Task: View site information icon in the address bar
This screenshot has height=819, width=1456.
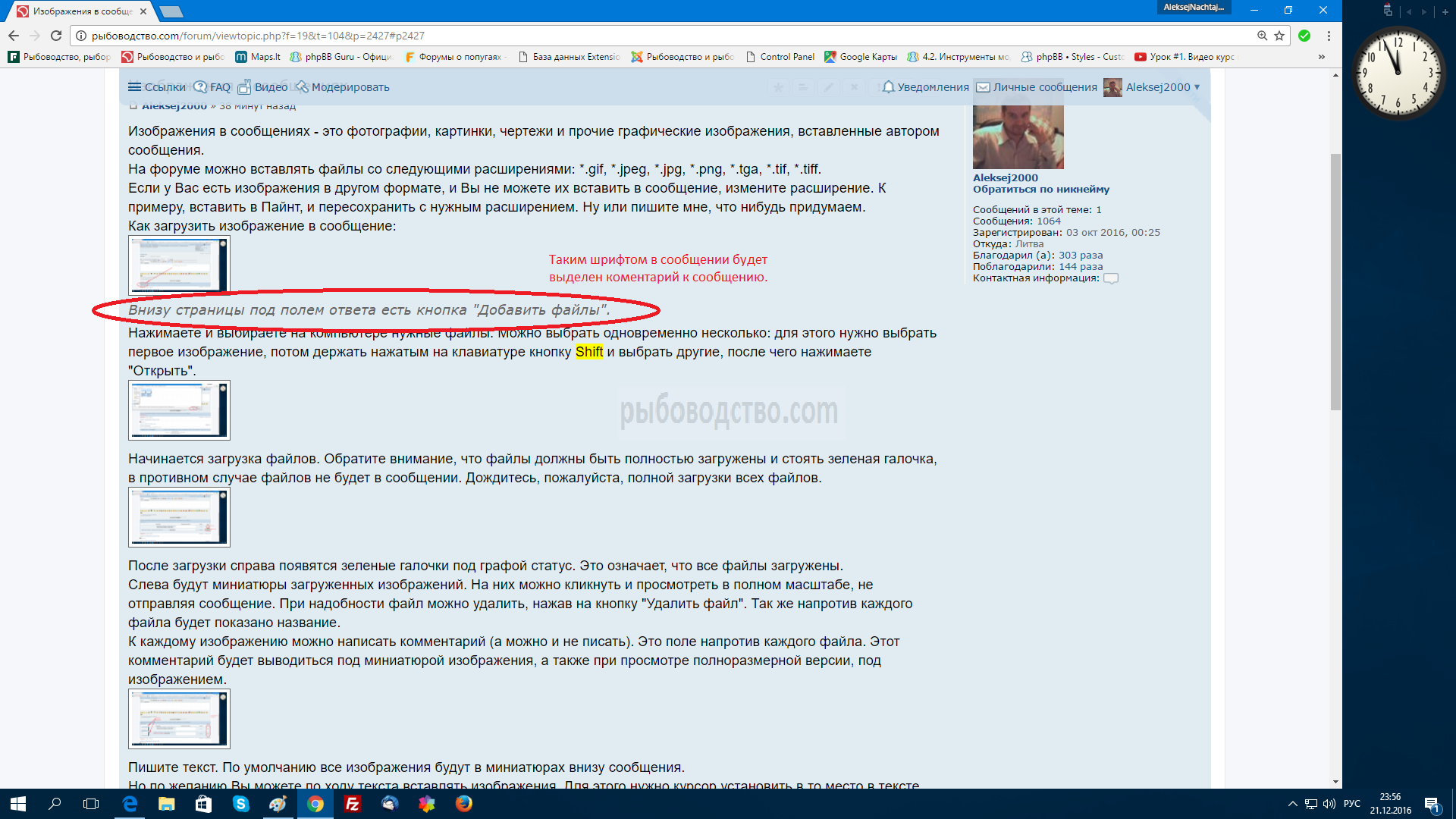Action: tap(81, 36)
